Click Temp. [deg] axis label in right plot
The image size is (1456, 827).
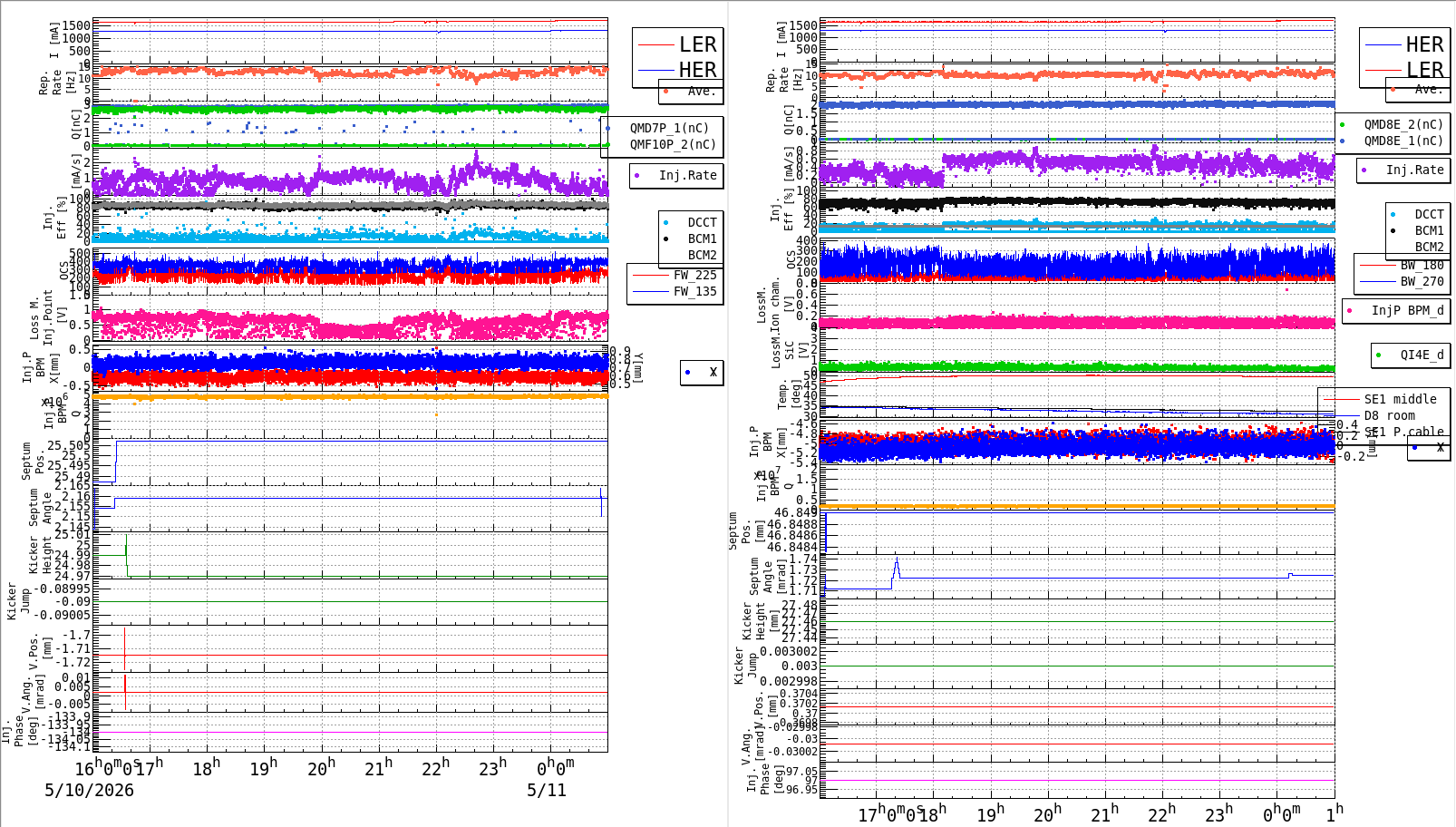pos(790,395)
